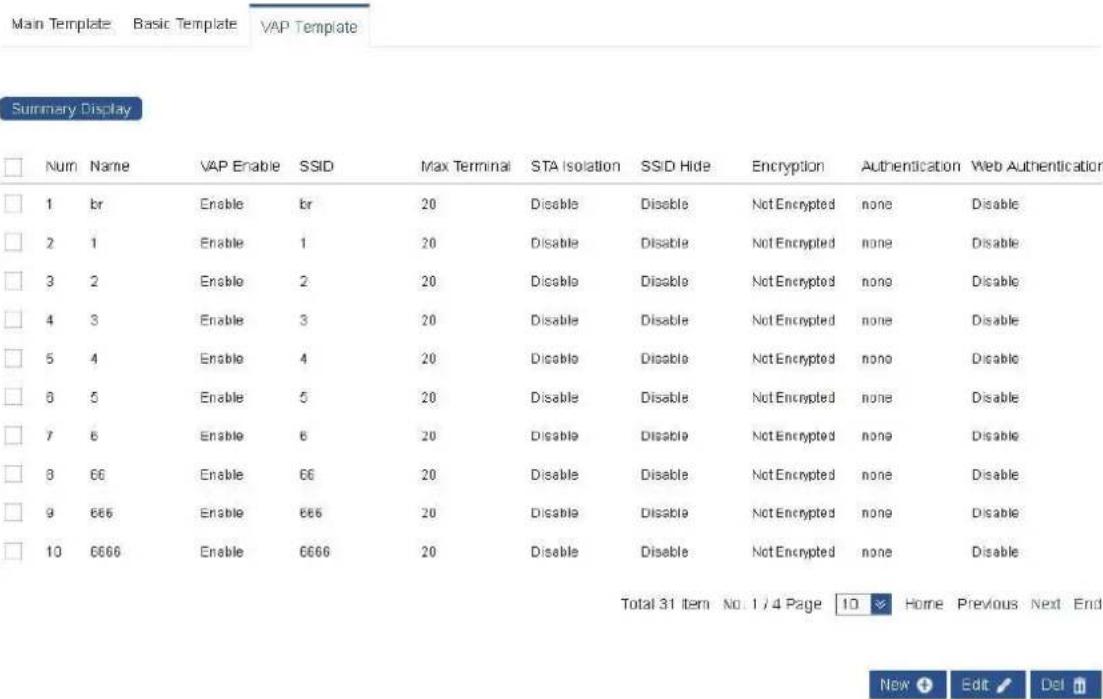Click the Del button with trash icon
The image size is (1103, 699).
click(x=1065, y=685)
